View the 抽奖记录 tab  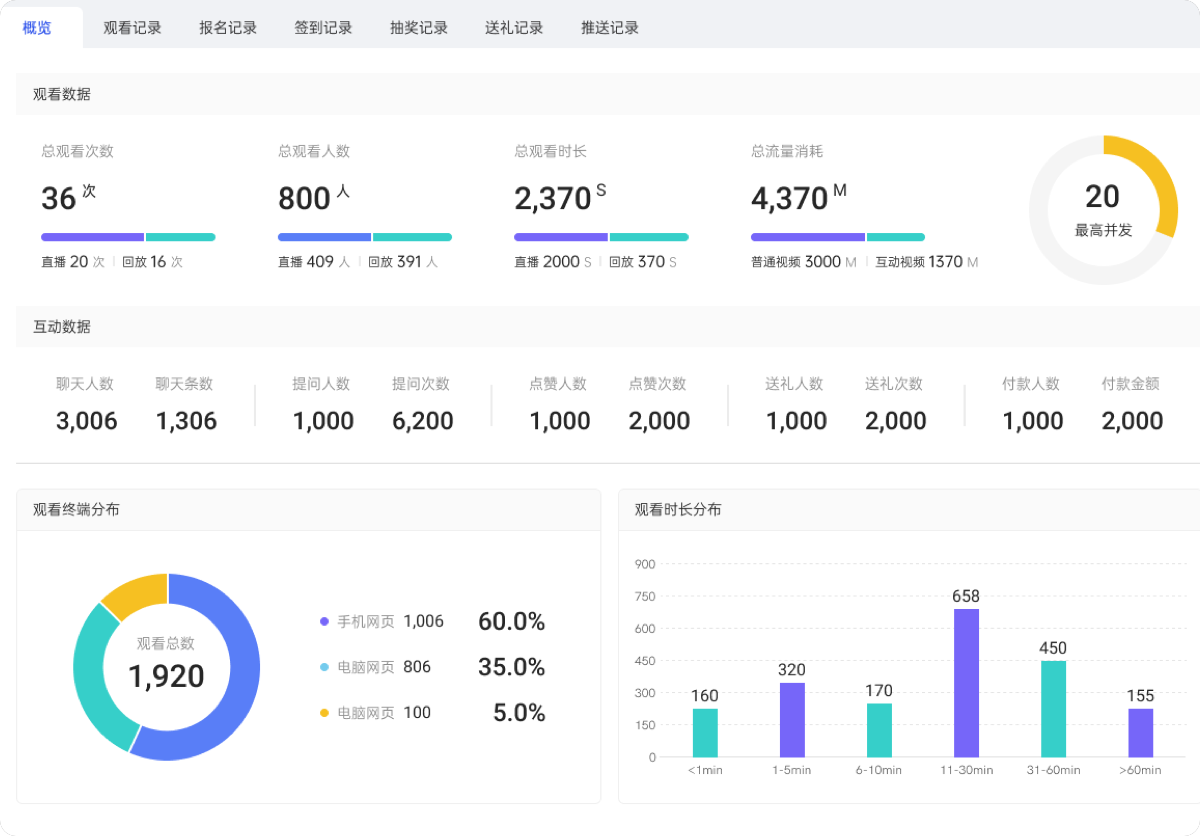(x=418, y=28)
